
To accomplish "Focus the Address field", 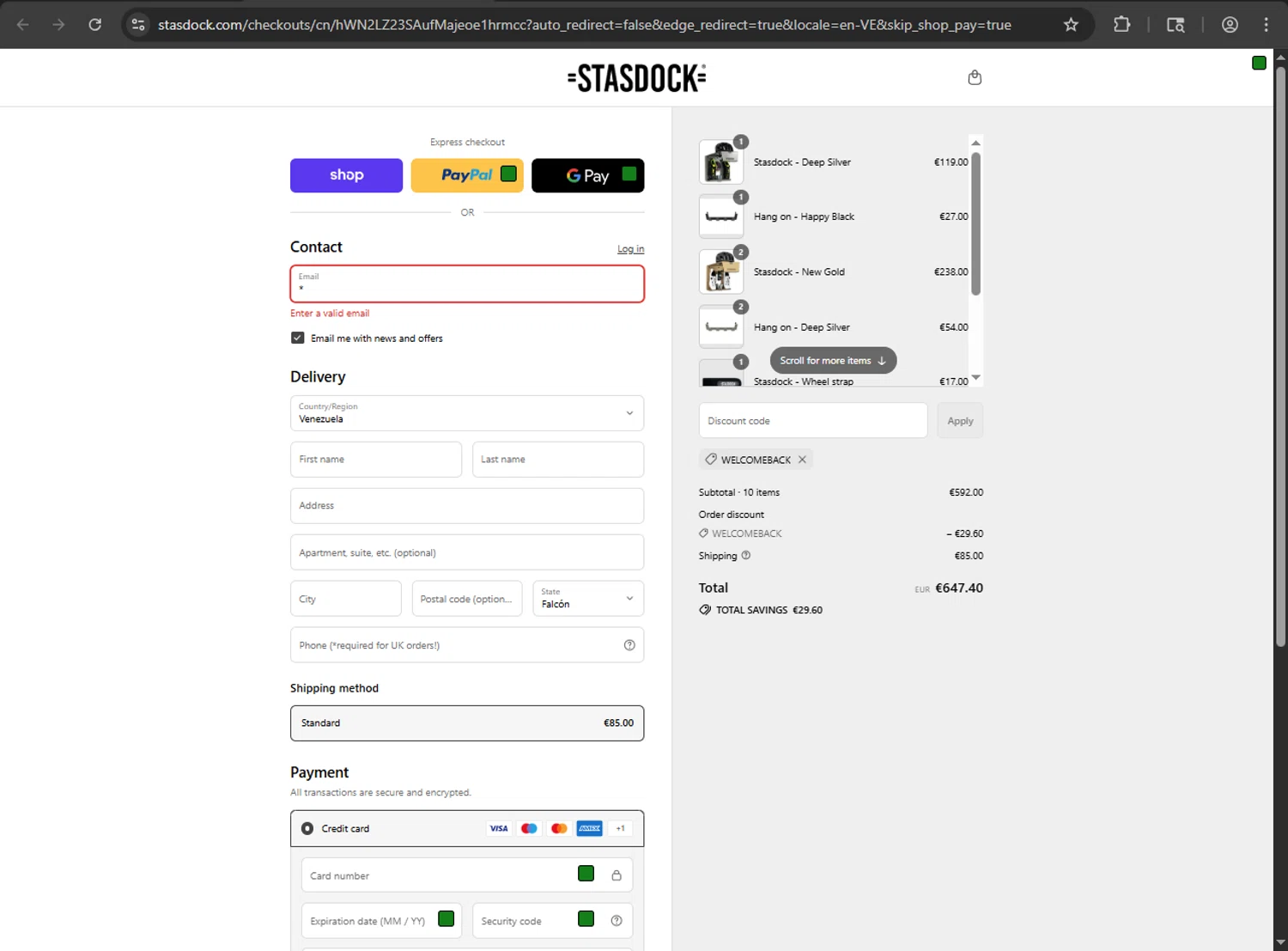I will pyautogui.click(x=467, y=506).
